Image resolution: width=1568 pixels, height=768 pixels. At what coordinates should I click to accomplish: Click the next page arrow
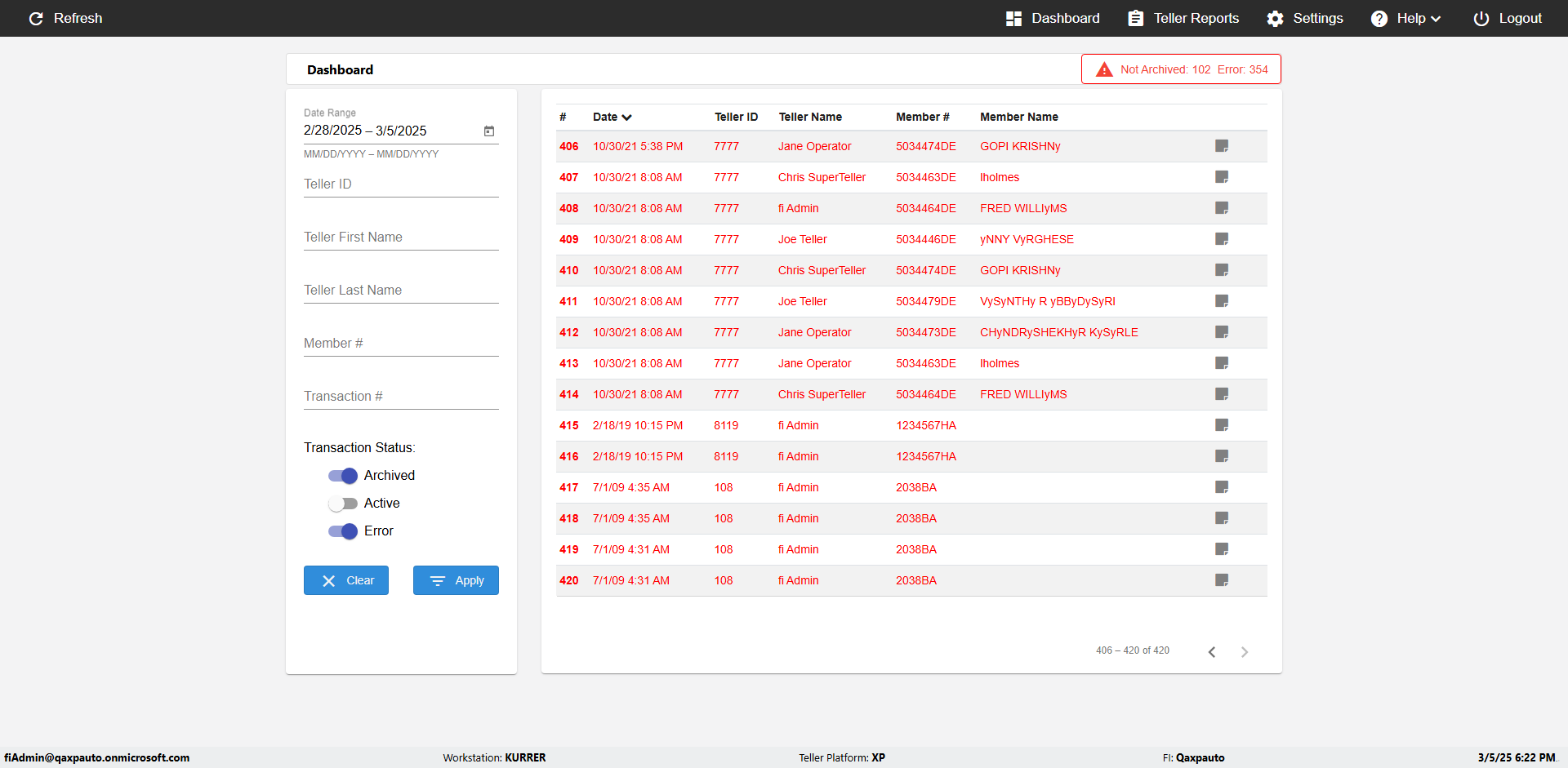(1245, 651)
